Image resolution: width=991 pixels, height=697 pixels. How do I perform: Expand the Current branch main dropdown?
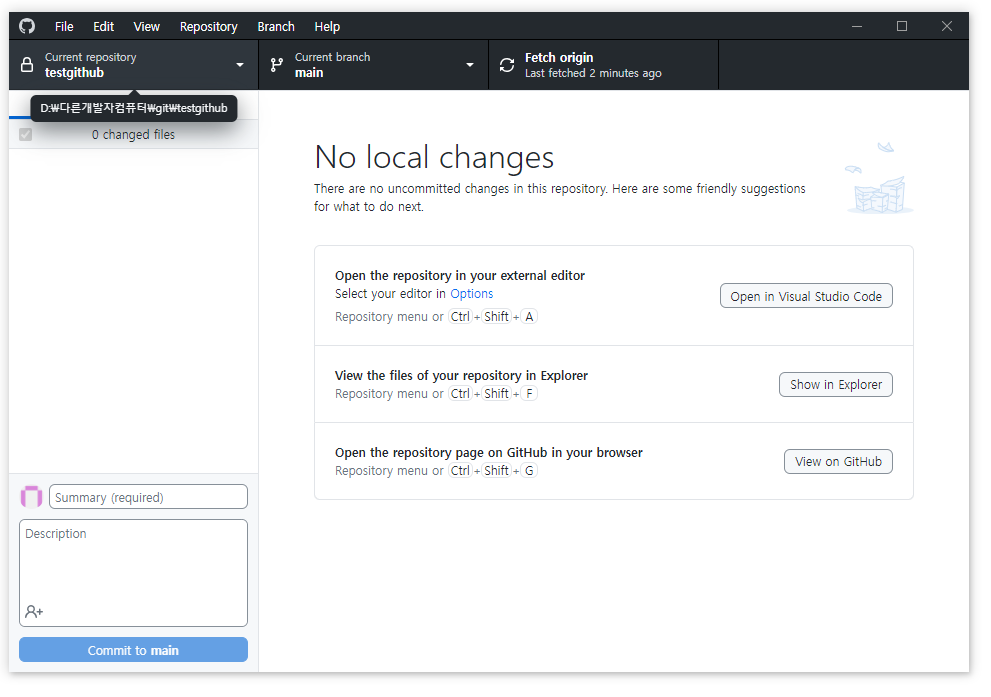(374, 64)
